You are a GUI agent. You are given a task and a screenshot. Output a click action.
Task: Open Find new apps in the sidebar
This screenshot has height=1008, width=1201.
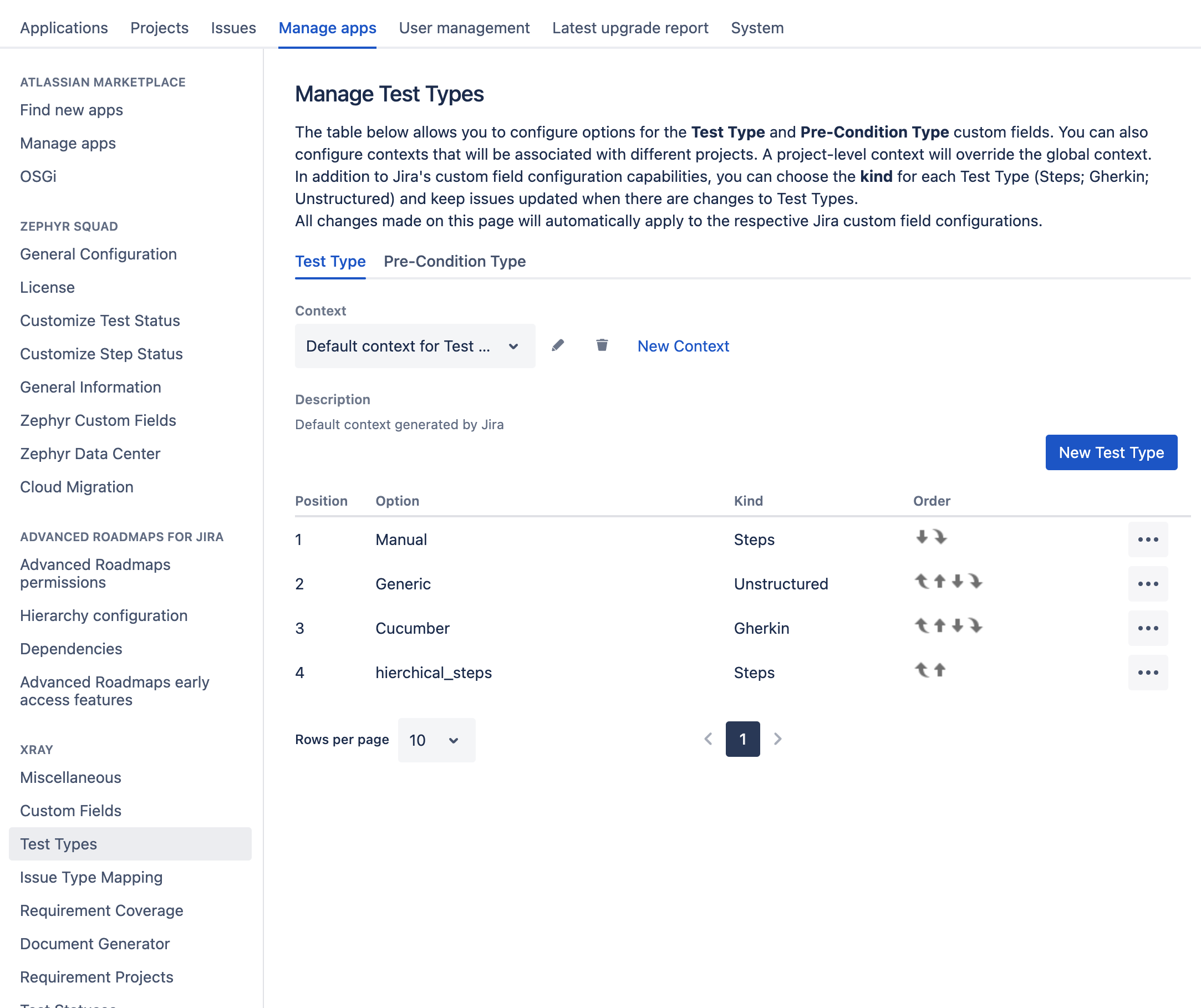(72, 110)
